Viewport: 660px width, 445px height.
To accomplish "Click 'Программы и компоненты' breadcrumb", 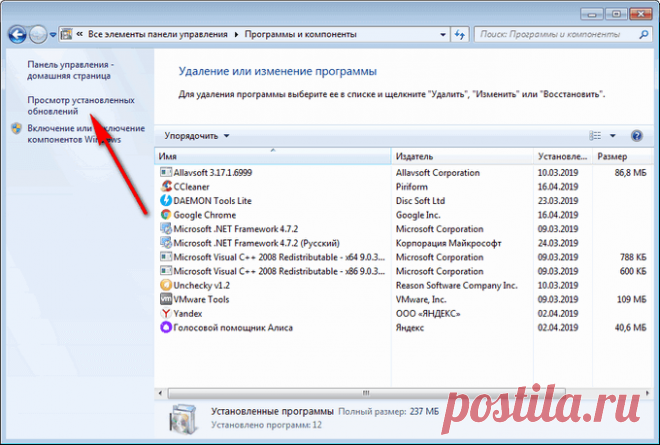I will pos(301,35).
